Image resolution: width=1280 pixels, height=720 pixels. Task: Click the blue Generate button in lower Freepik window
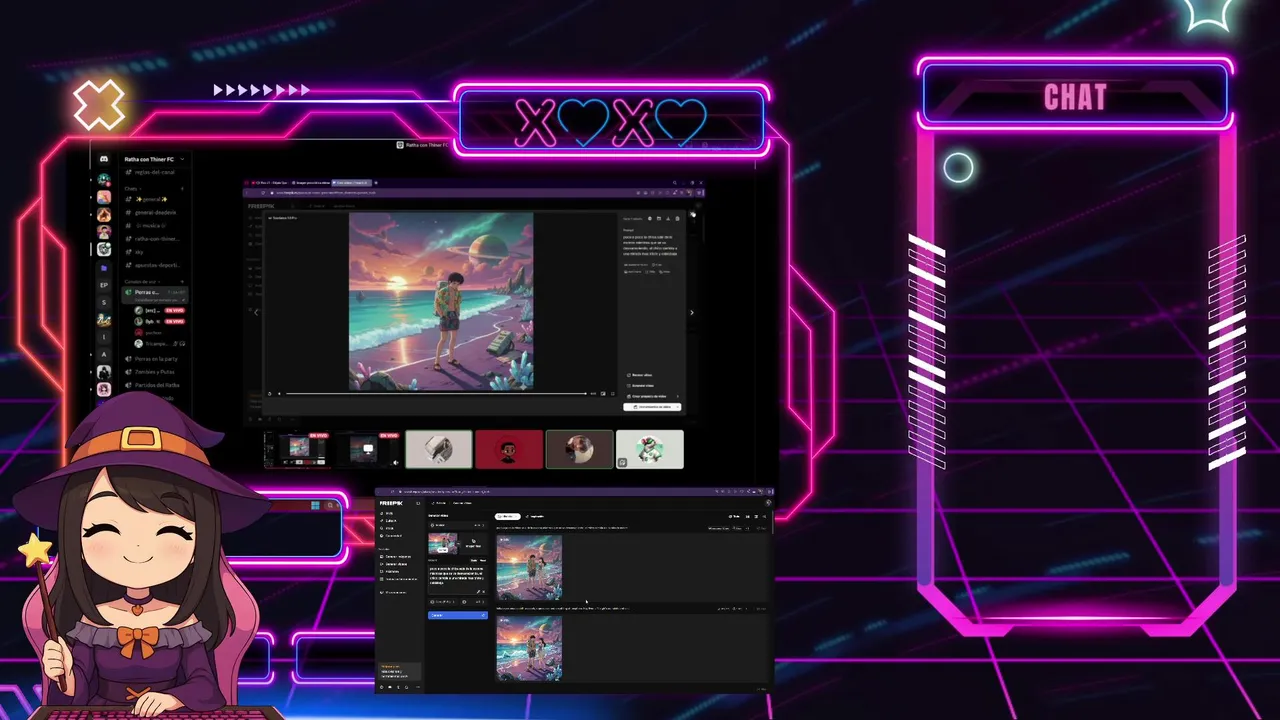pyautogui.click(x=457, y=615)
